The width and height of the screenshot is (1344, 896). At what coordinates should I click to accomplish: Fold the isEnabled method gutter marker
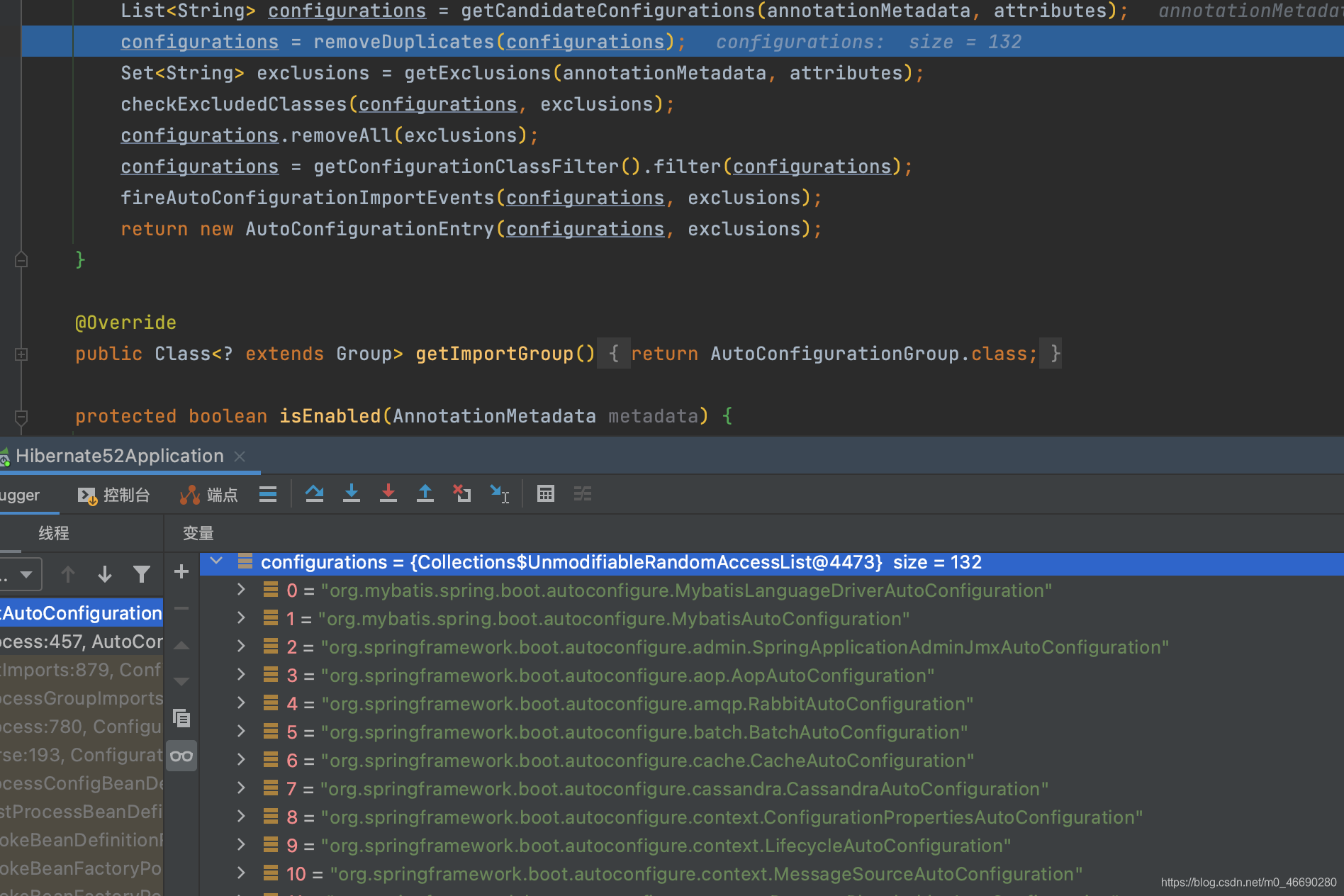(x=21, y=417)
